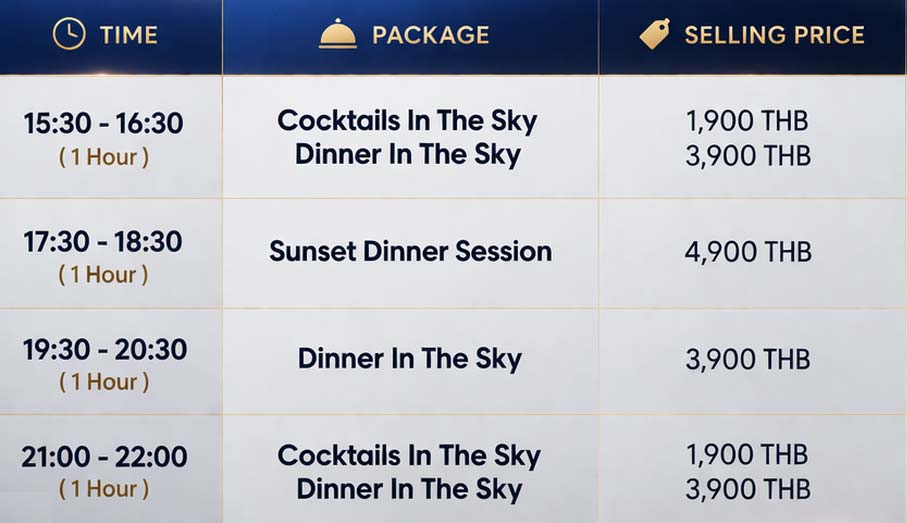This screenshot has width=907, height=523.
Task: Click the 1,900 THB price in first row
Action: point(747,121)
